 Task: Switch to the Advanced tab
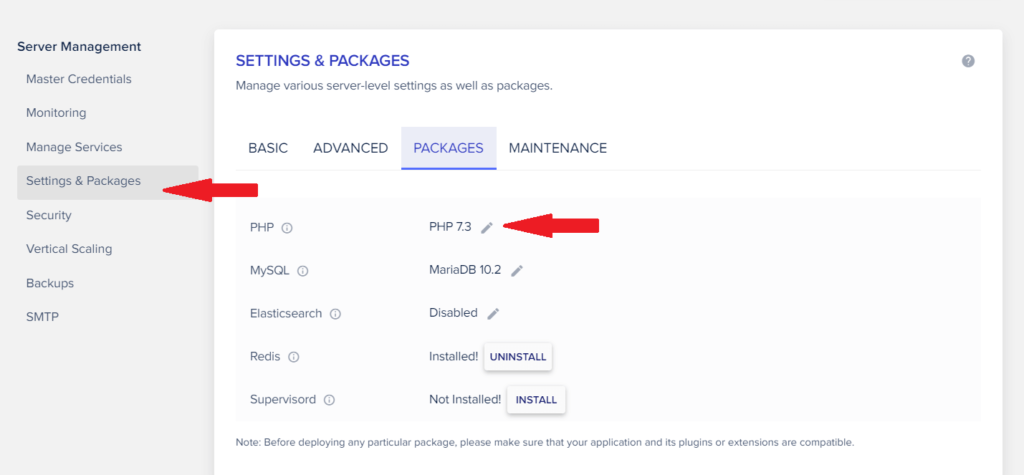point(350,148)
